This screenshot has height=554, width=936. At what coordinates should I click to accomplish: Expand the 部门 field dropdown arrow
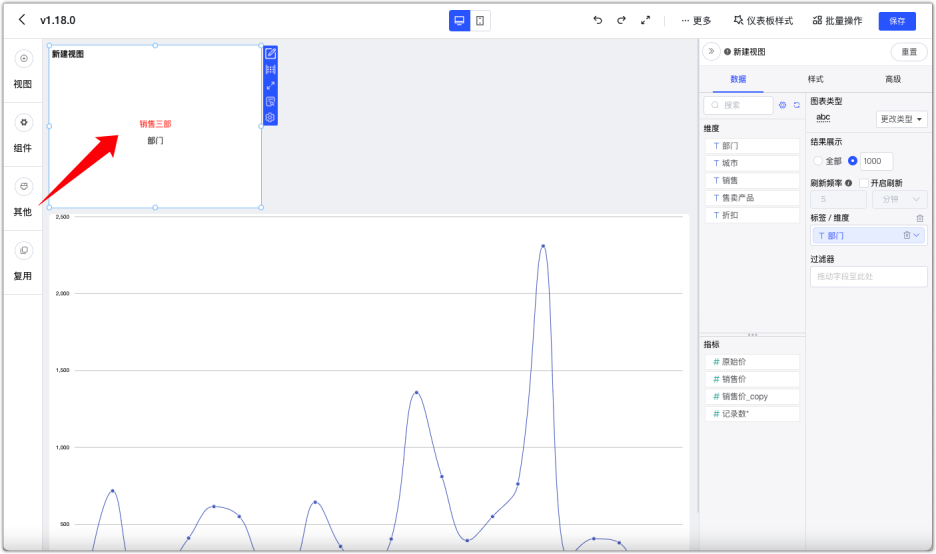pyautogui.click(x=917, y=236)
